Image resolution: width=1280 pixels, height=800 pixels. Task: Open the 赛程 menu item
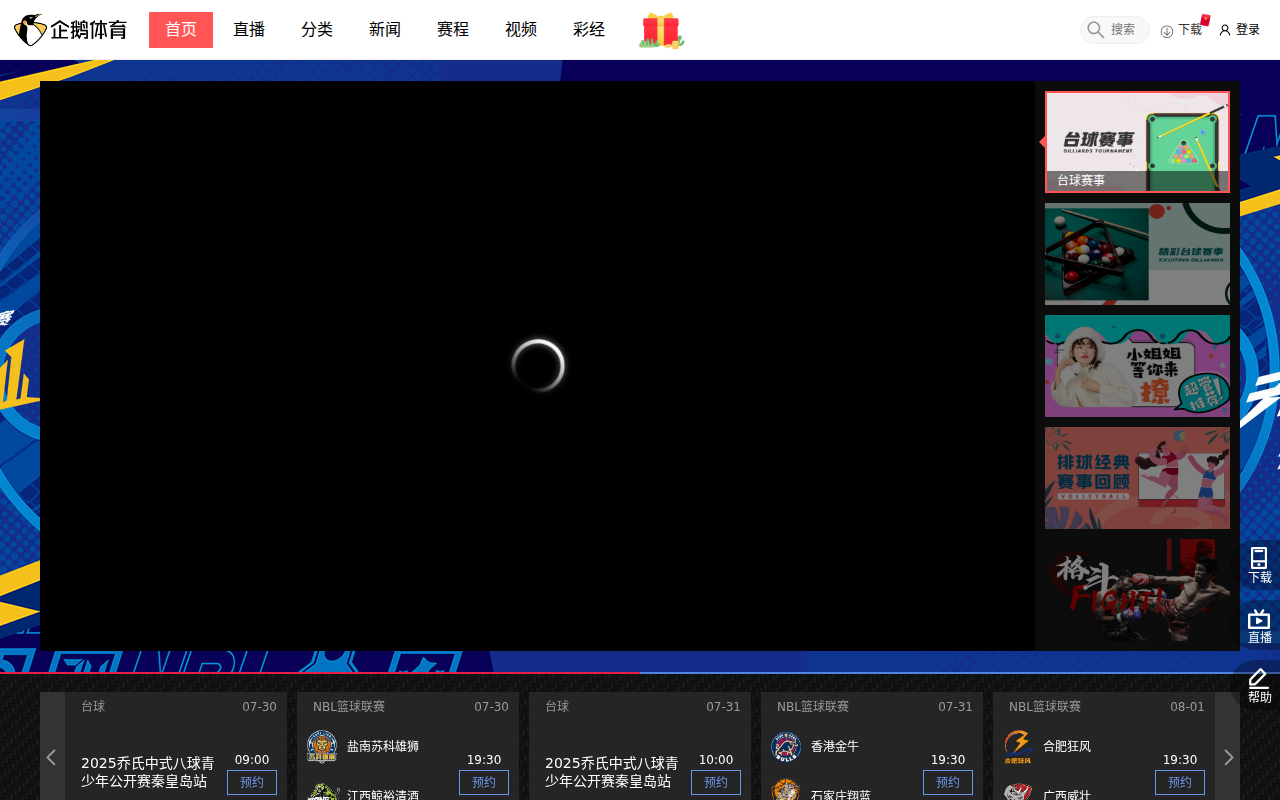[x=453, y=30]
